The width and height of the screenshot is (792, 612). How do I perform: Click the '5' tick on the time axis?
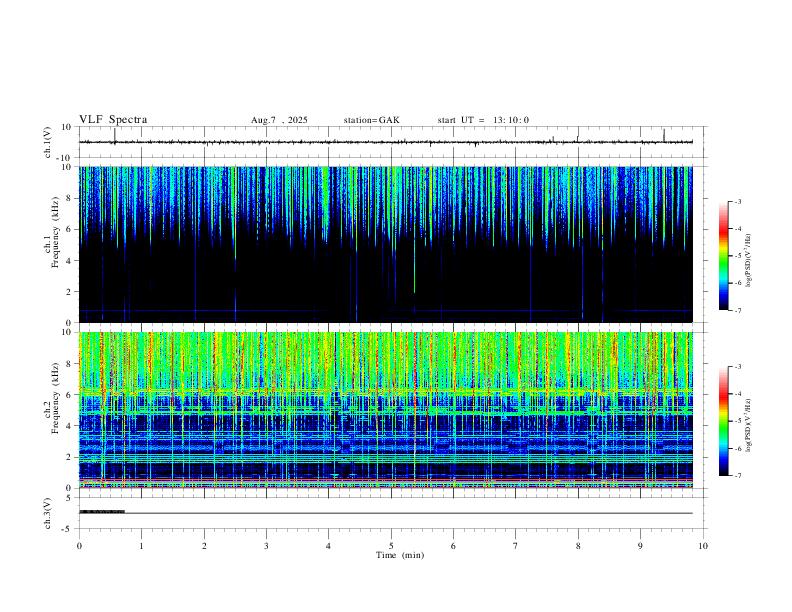click(x=391, y=546)
